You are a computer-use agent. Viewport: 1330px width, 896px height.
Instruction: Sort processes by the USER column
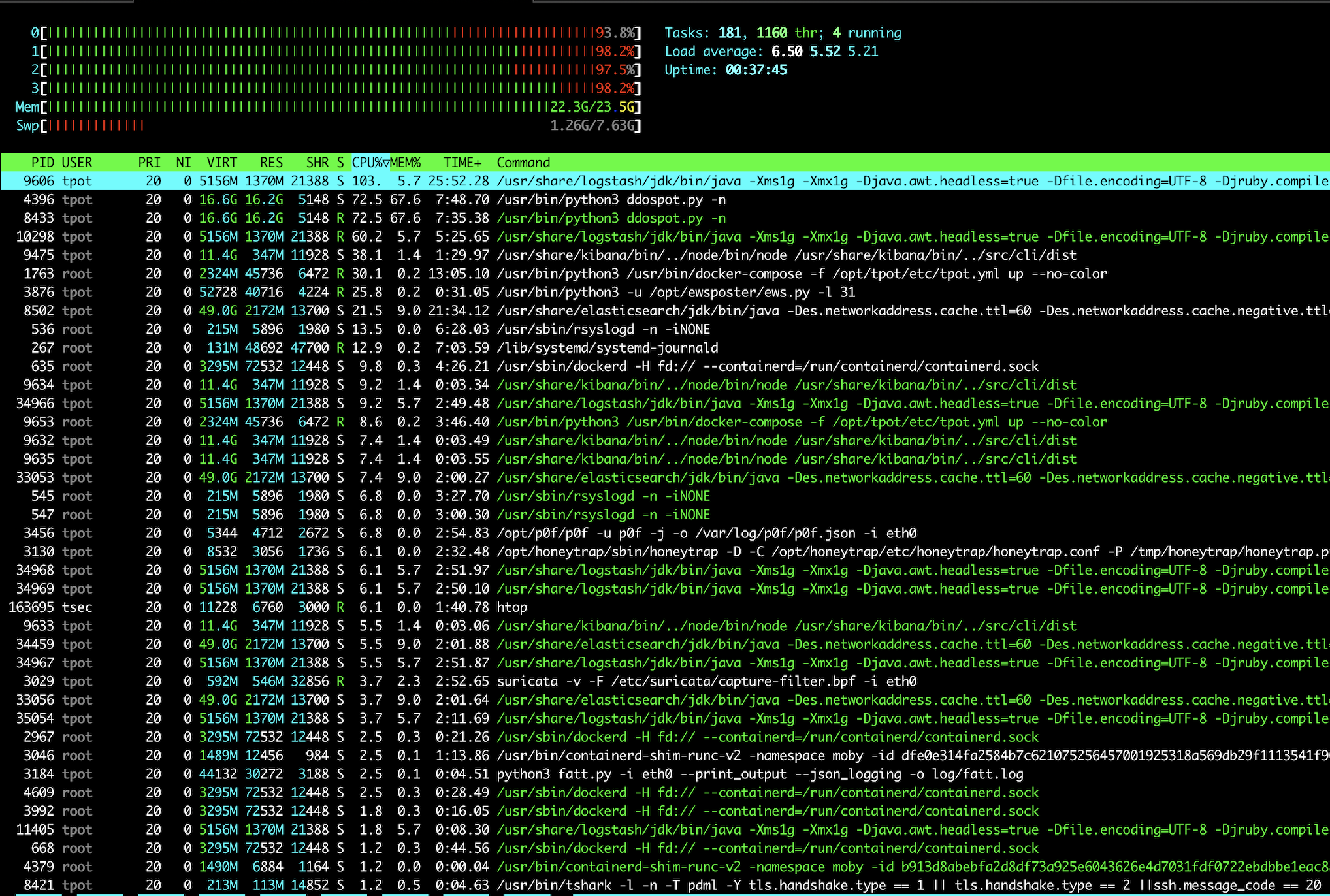tap(76, 162)
